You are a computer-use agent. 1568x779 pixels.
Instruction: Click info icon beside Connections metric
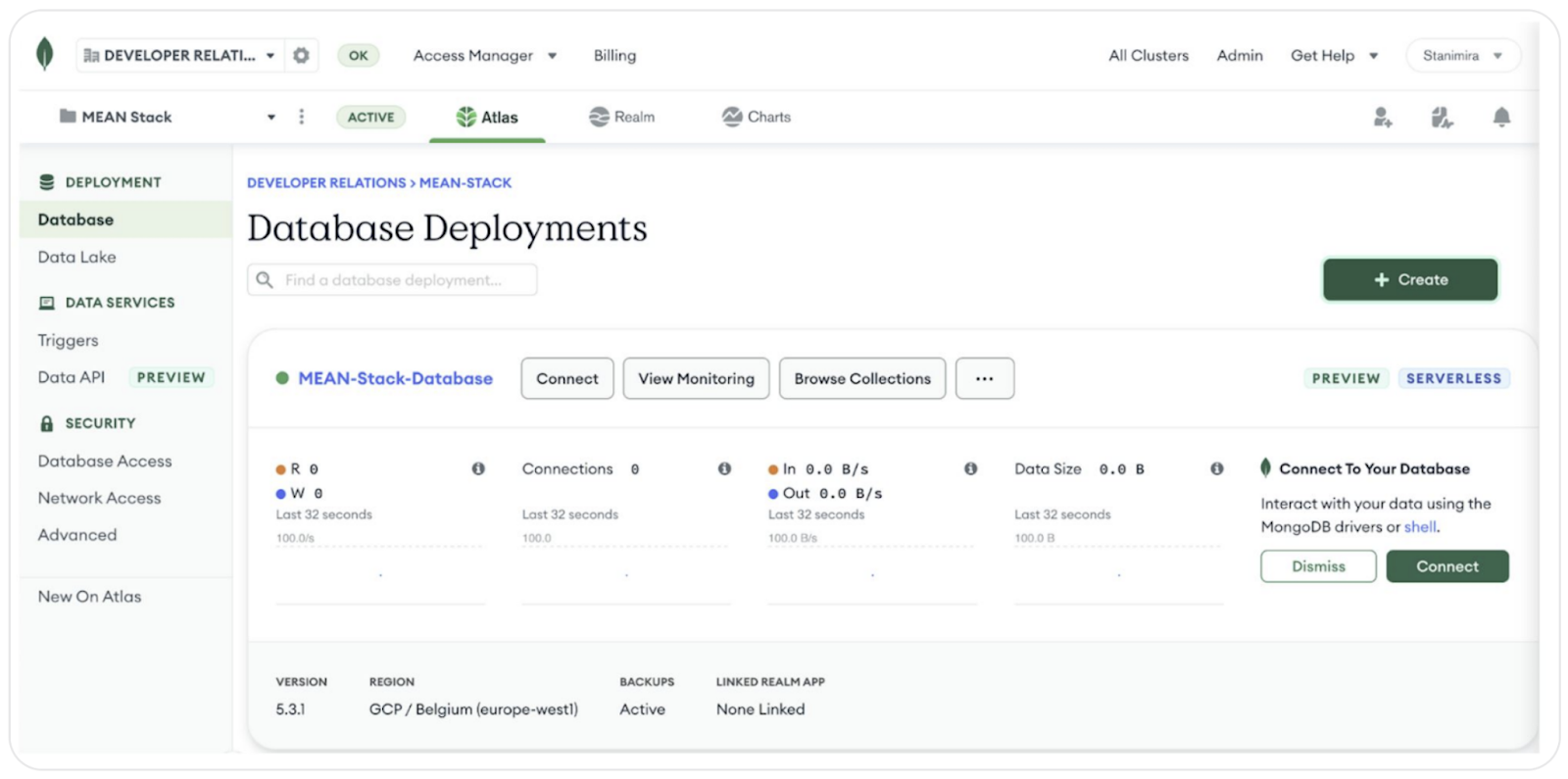724,469
